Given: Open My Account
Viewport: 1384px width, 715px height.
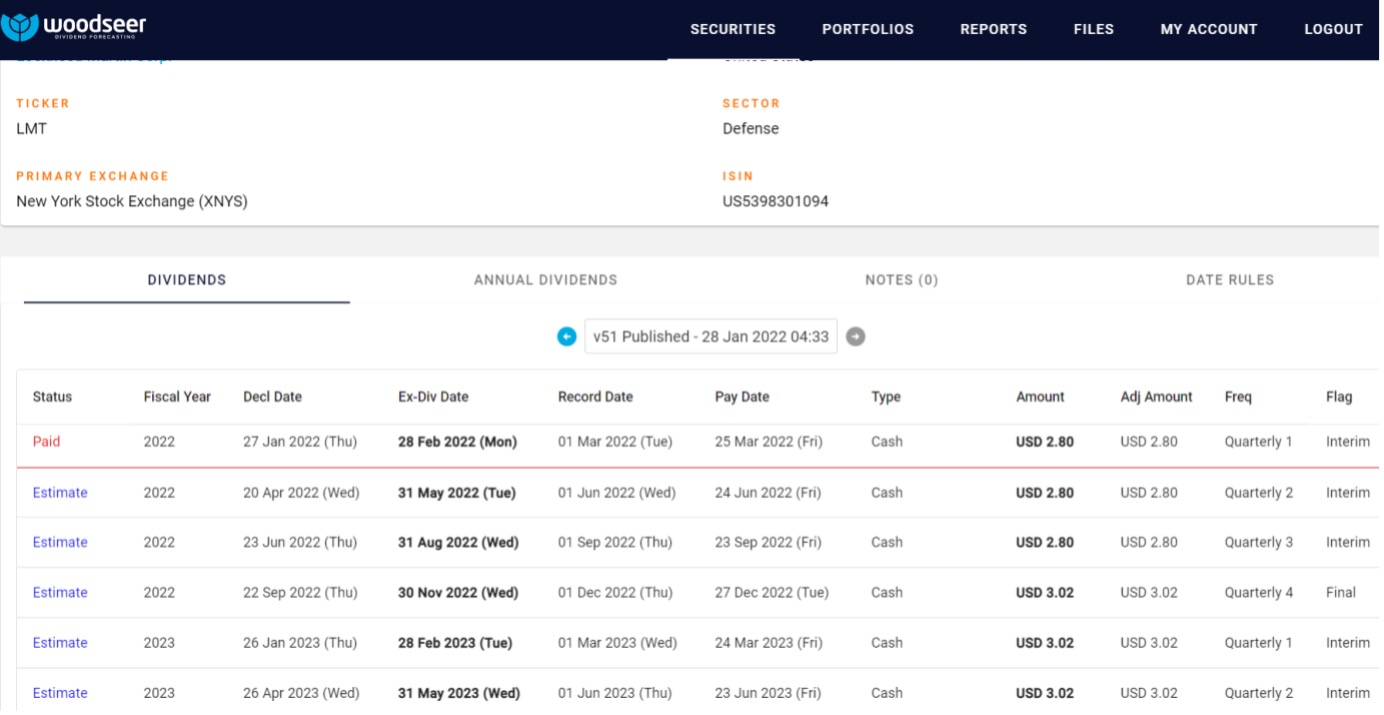Looking at the screenshot, I should (1209, 30).
